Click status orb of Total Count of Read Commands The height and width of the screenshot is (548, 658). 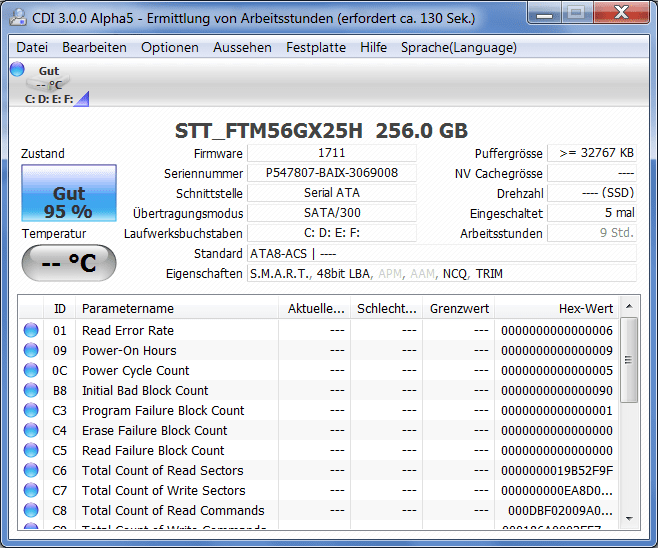point(31,510)
